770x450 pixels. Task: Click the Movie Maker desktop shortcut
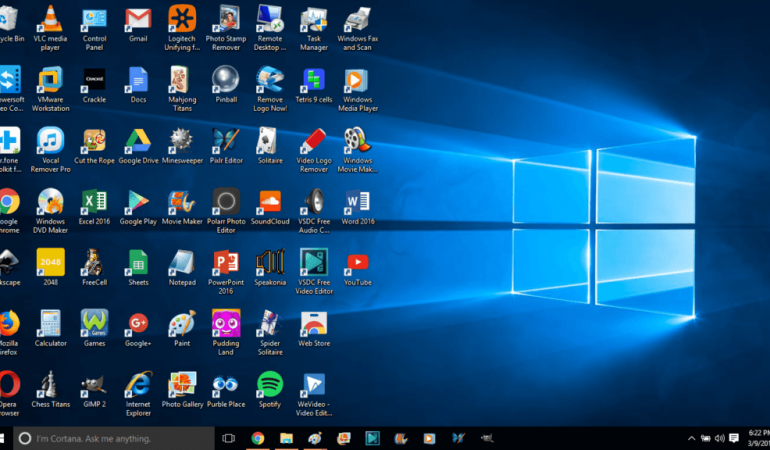tap(182, 201)
